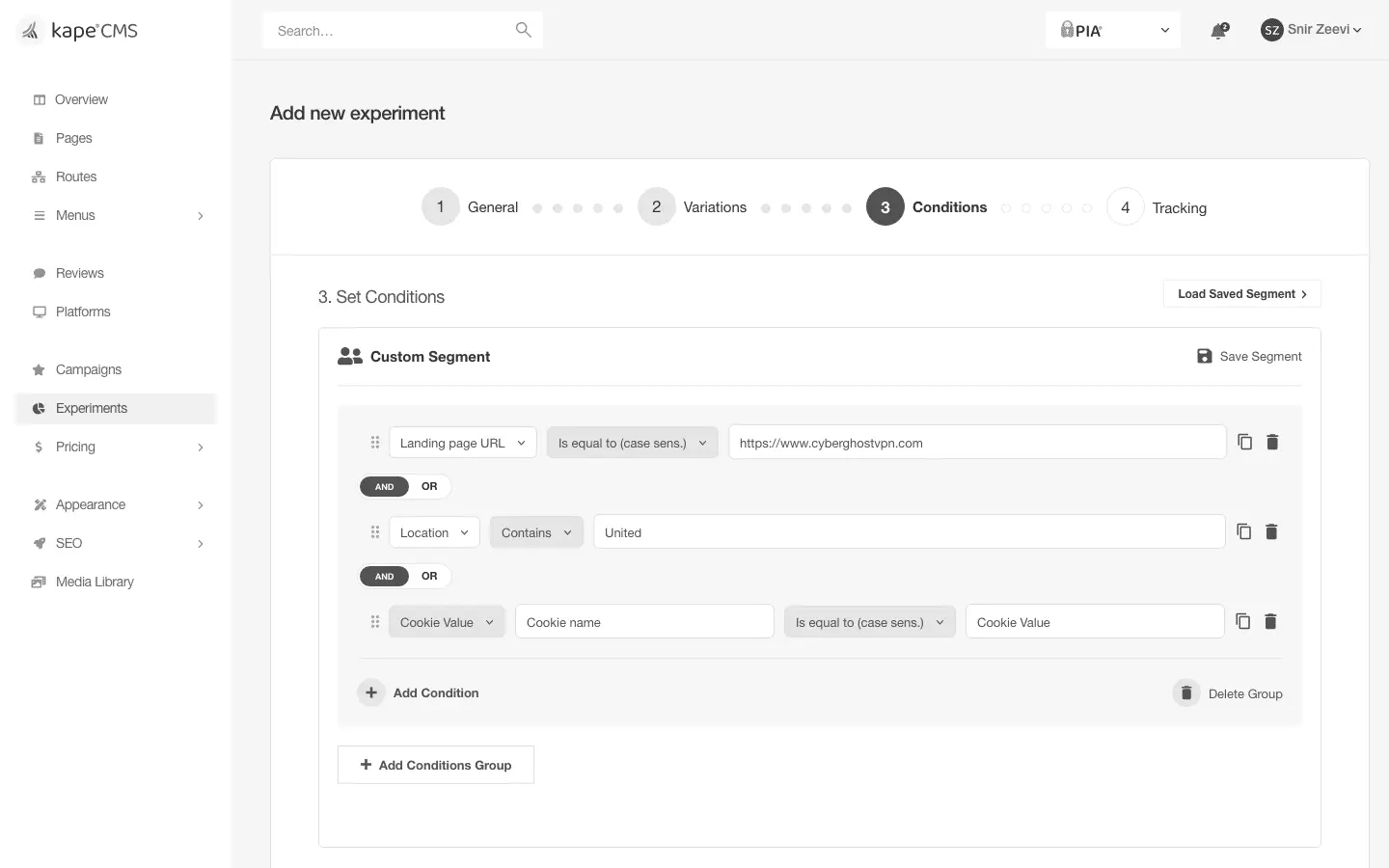Open the Location field dropdown
Screen dimensions: 1389x868
pos(434,532)
